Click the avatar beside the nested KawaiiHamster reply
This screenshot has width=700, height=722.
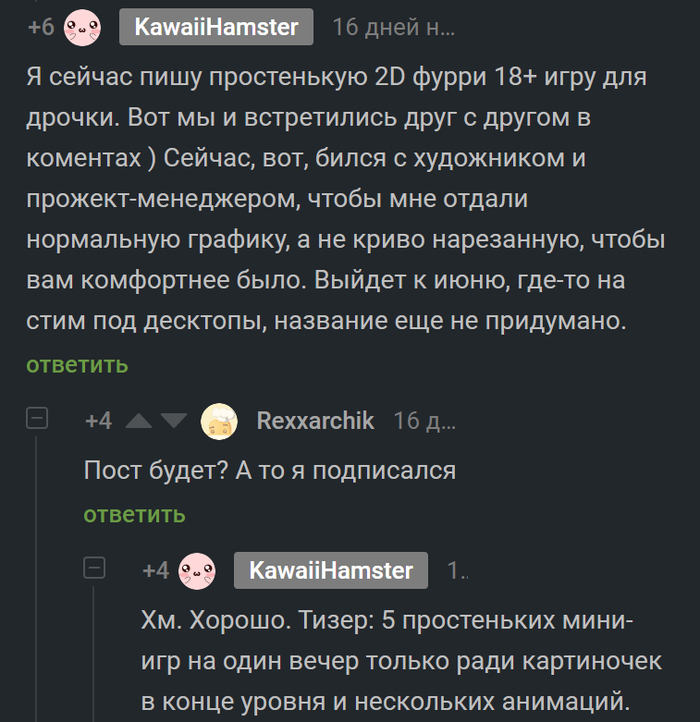tap(196, 571)
